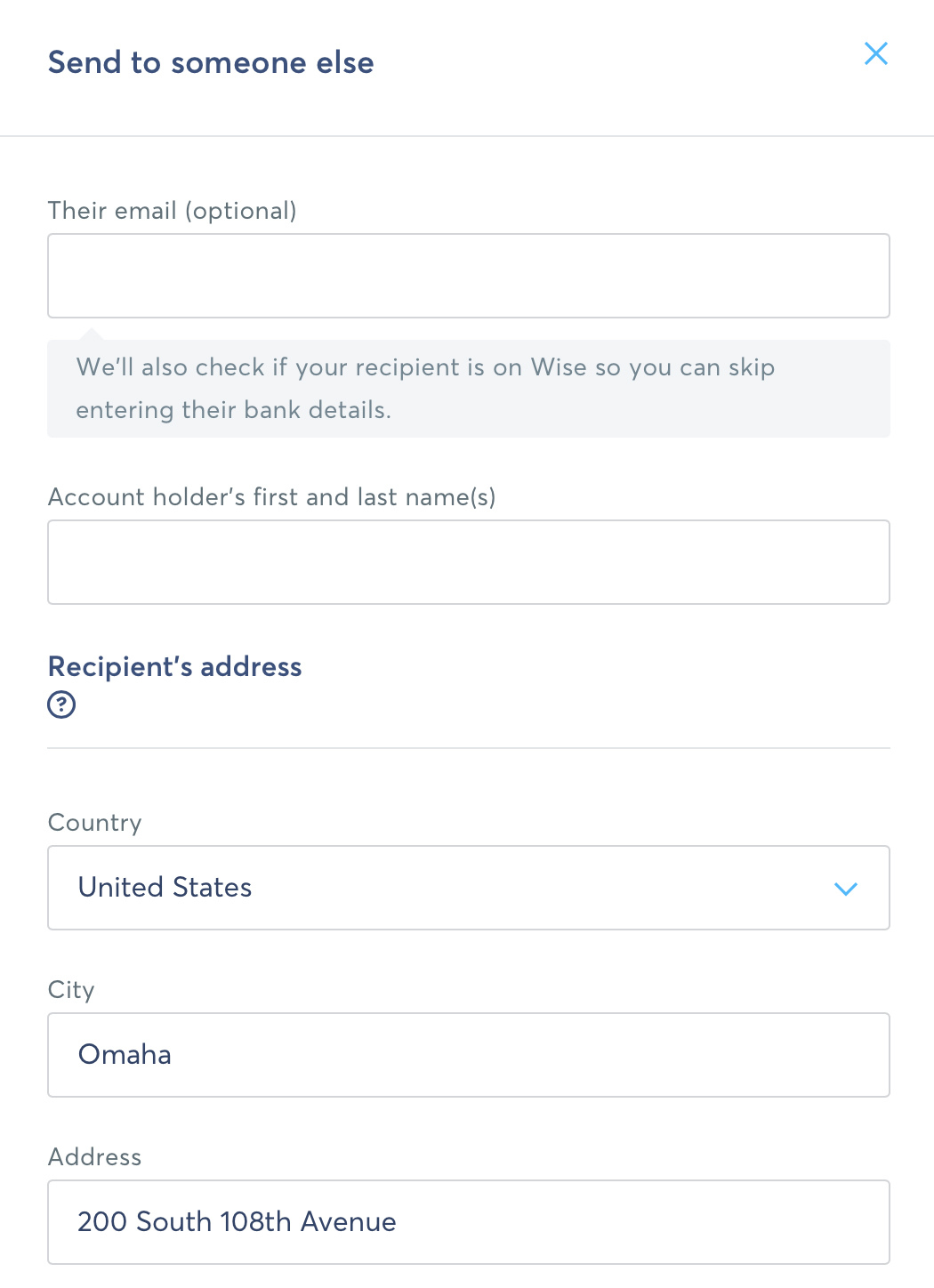Viewport: 934px width, 1288px height.
Task: Click the 'Omaha' text in City
Action: (125, 1055)
